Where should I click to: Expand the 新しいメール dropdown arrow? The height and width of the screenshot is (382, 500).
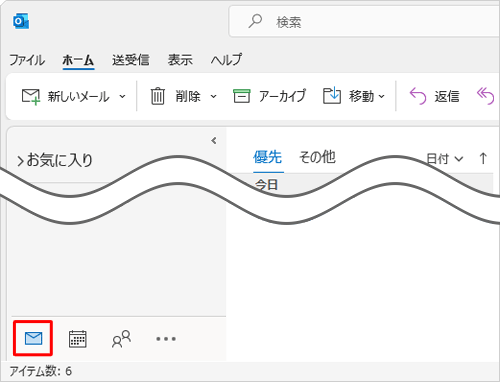(x=122, y=97)
